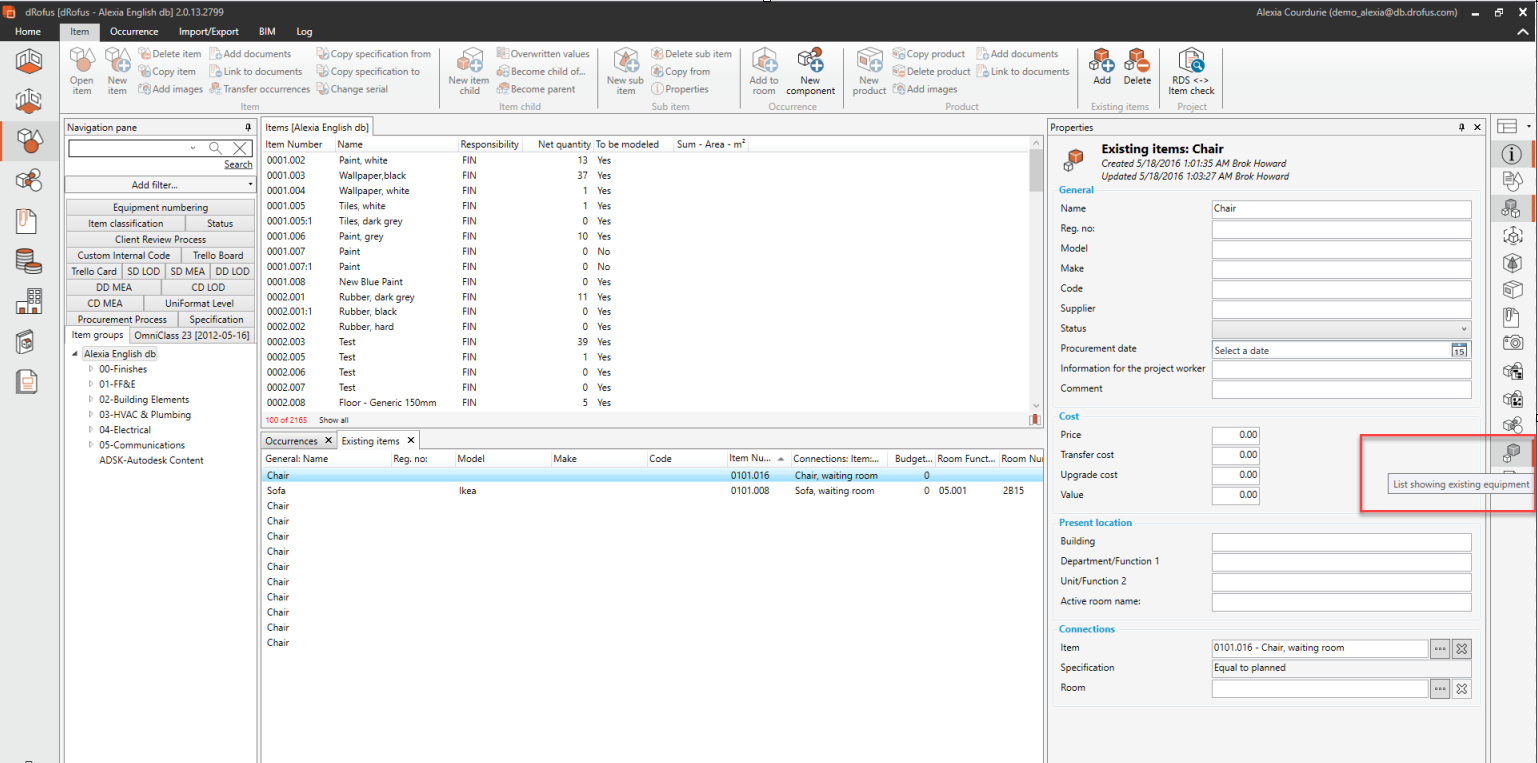Clear the connected Room with X button

click(x=1461, y=688)
